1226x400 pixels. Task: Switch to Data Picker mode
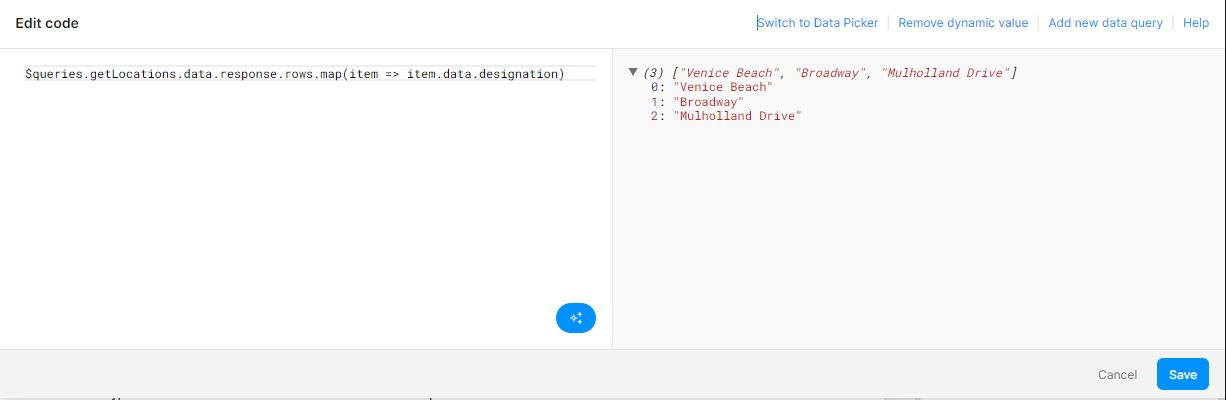(817, 23)
